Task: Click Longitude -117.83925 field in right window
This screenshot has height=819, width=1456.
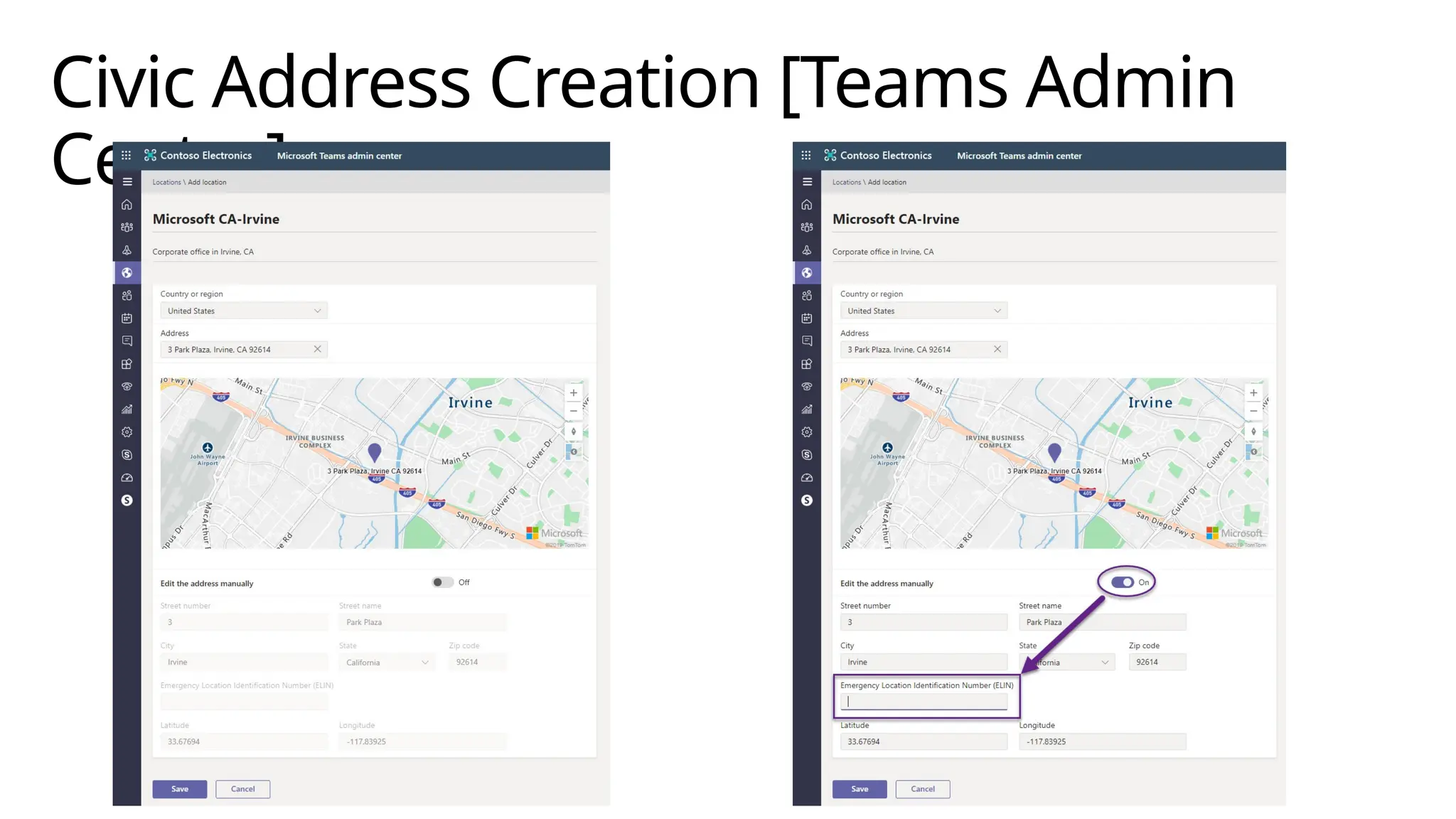Action: click(x=1103, y=742)
